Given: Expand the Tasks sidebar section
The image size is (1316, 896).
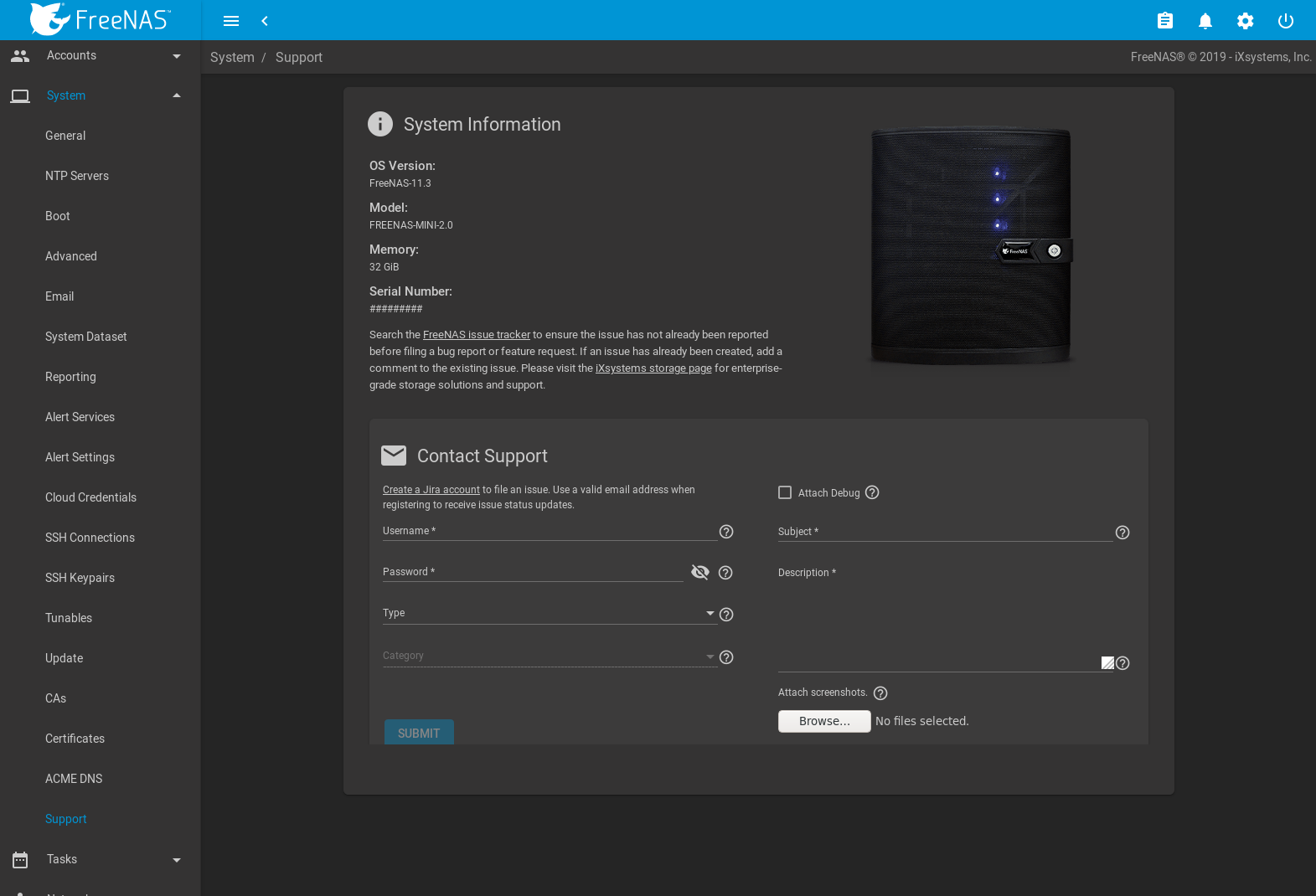Looking at the screenshot, I should 101,859.
